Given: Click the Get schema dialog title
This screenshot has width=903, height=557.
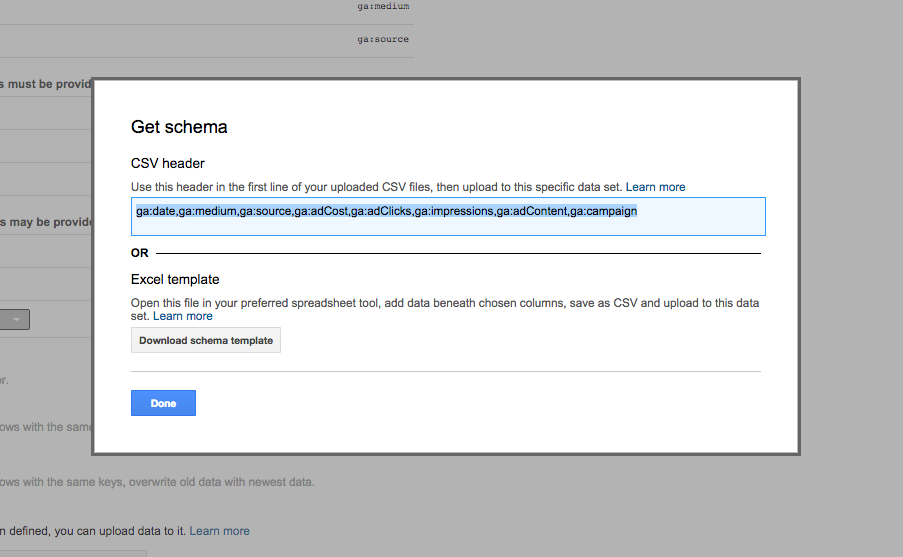Looking at the screenshot, I should click(x=179, y=127).
